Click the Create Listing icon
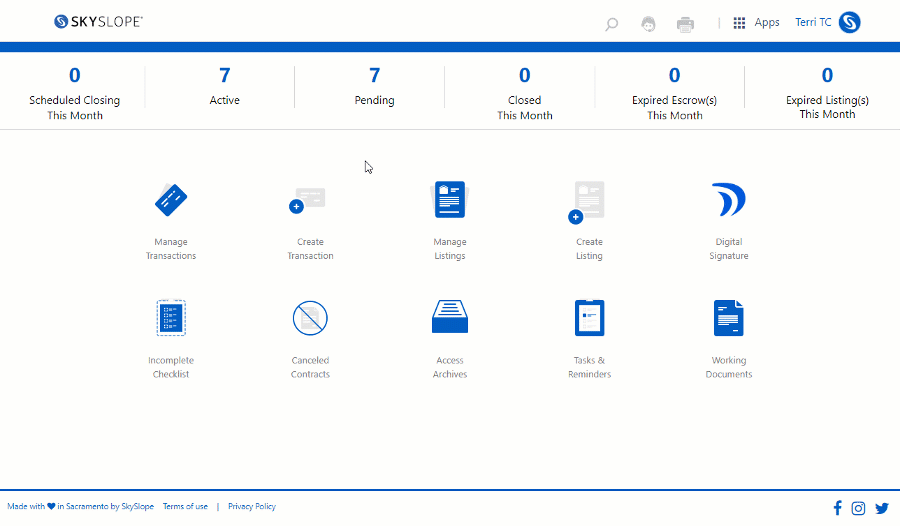This screenshot has width=900, height=526. [587, 202]
